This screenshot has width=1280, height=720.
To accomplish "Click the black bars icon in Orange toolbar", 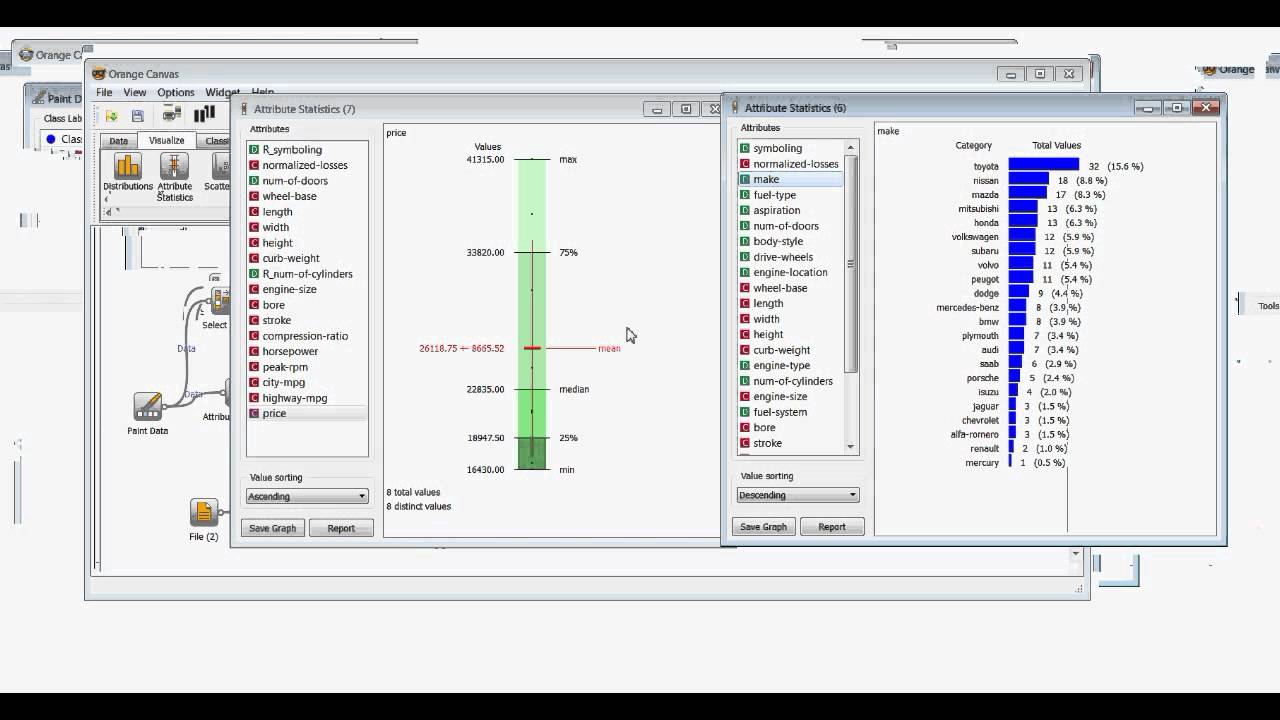I will (x=204, y=114).
